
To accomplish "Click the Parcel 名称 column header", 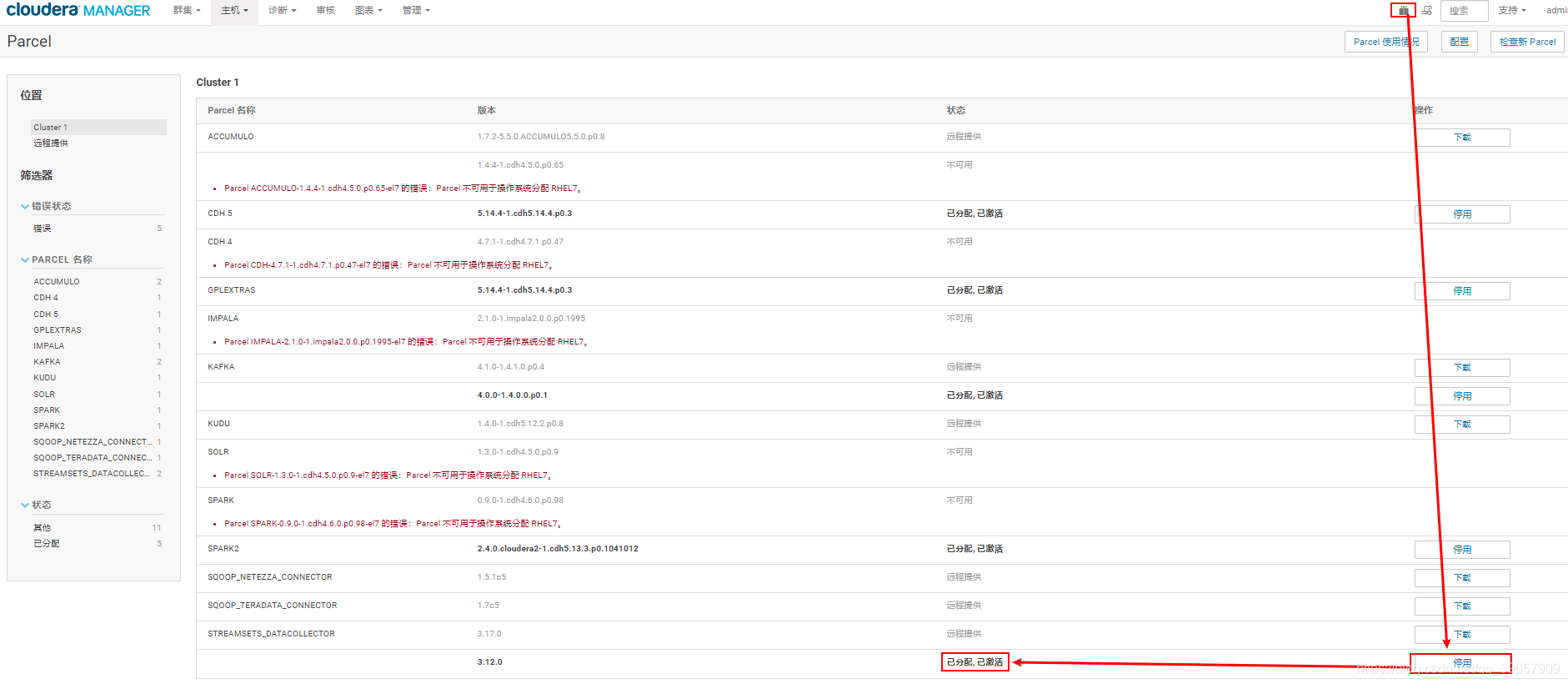I will (x=232, y=110).
